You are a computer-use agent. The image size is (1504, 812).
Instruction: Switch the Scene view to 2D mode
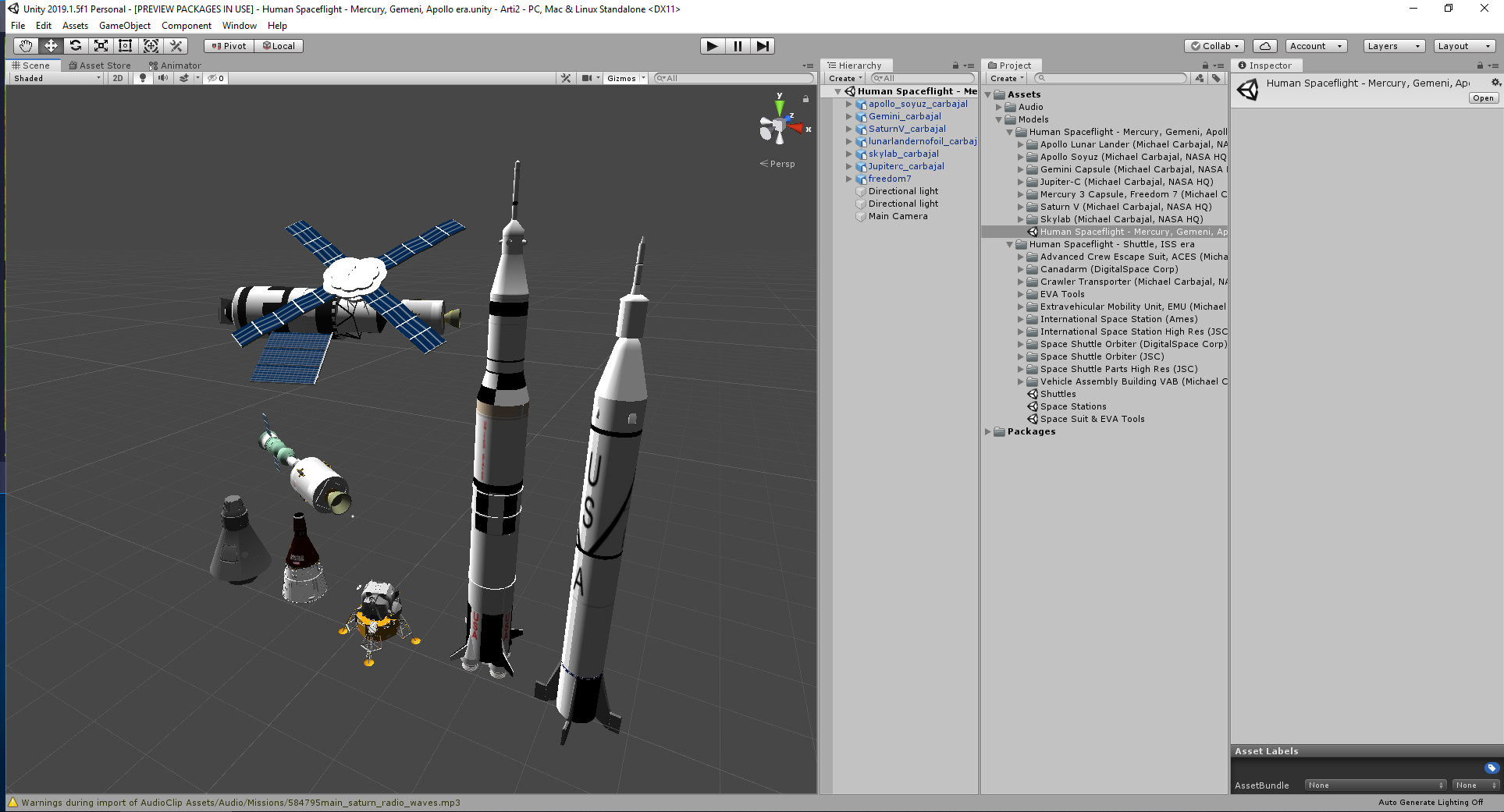click(x=117, y=78)
